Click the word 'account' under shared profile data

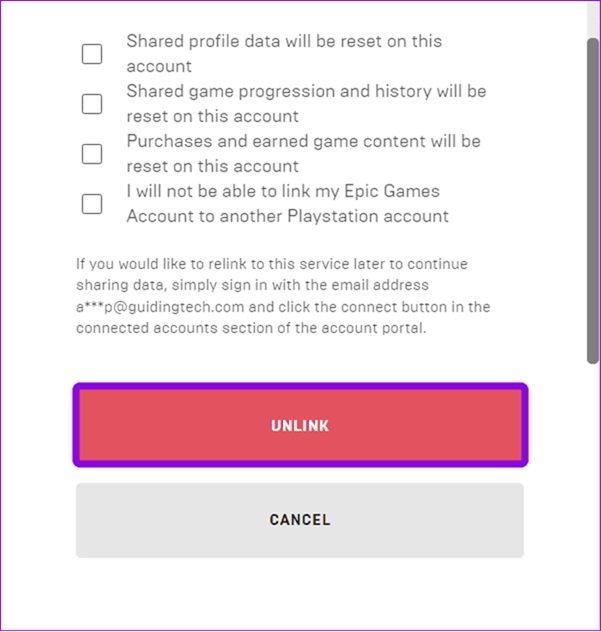click(x=158, y=66)
